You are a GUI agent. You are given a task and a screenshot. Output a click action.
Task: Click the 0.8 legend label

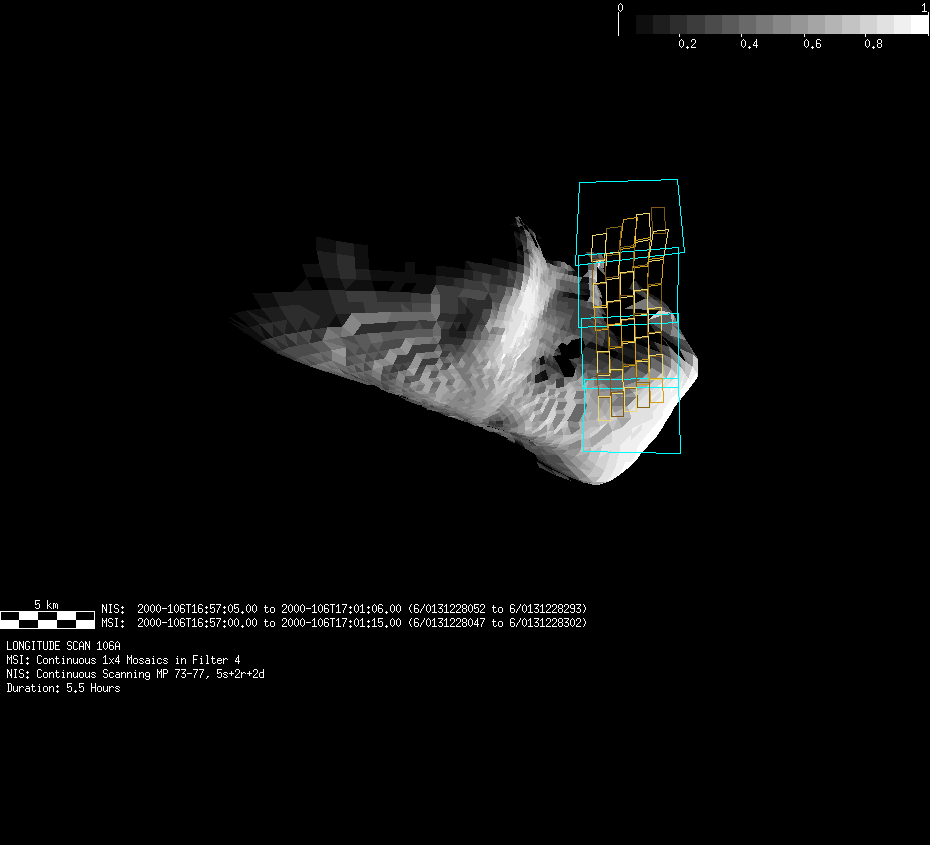873,44
